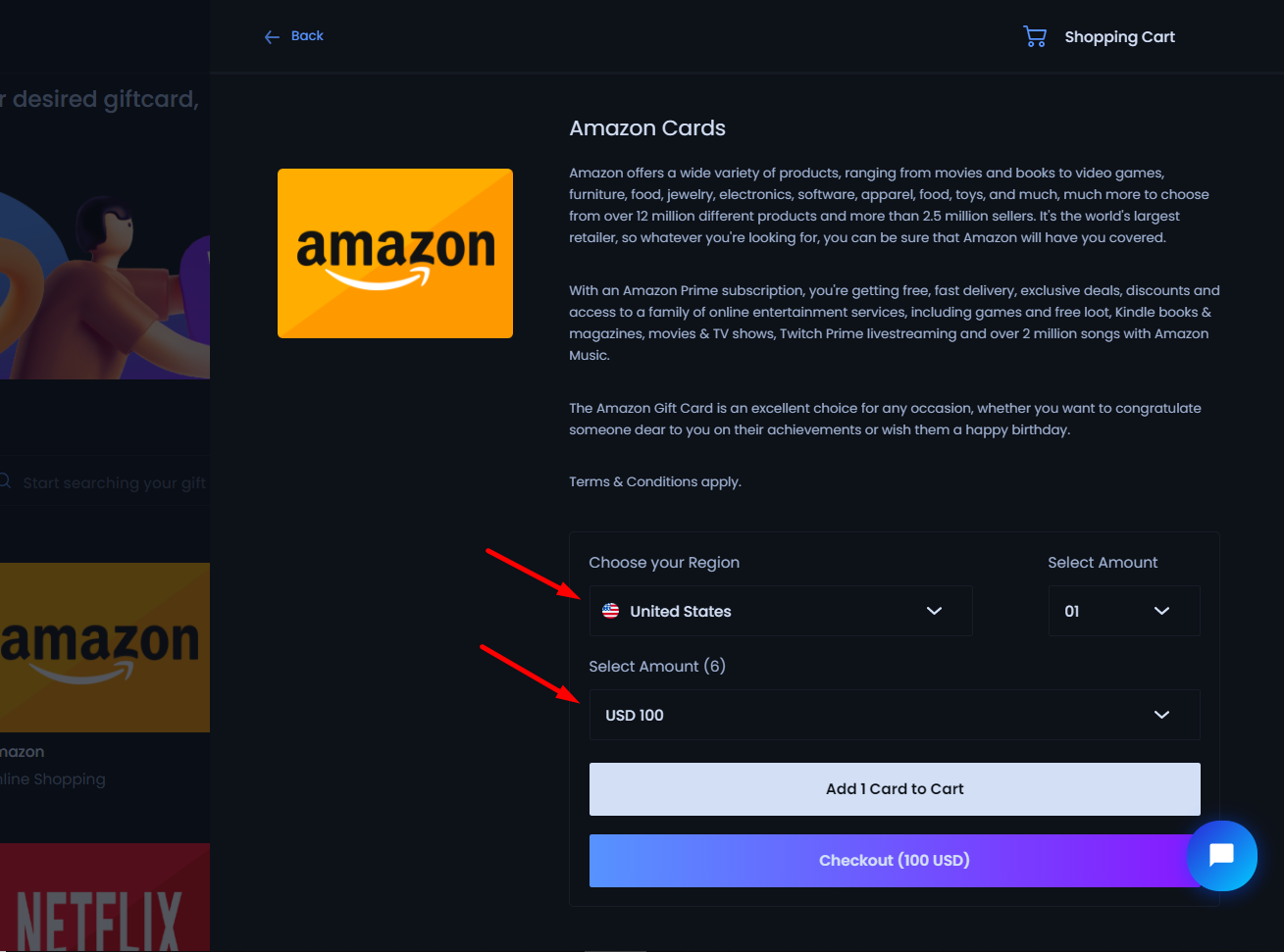
Task: Click the United States flag icon
Action: [610, 611]
